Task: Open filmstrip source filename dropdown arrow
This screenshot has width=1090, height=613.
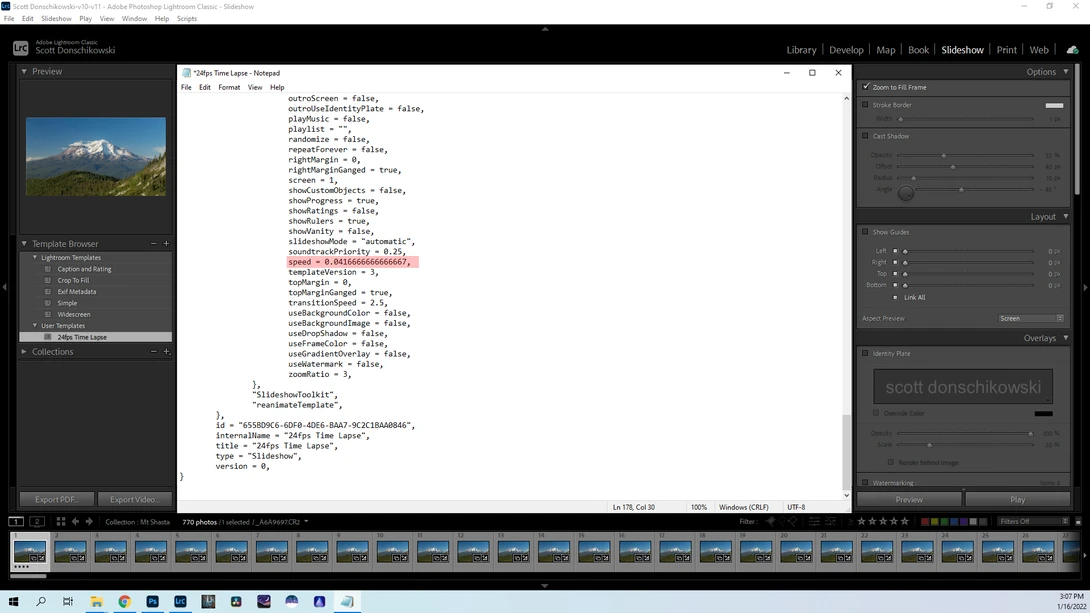Action: (x=306, y=522)
